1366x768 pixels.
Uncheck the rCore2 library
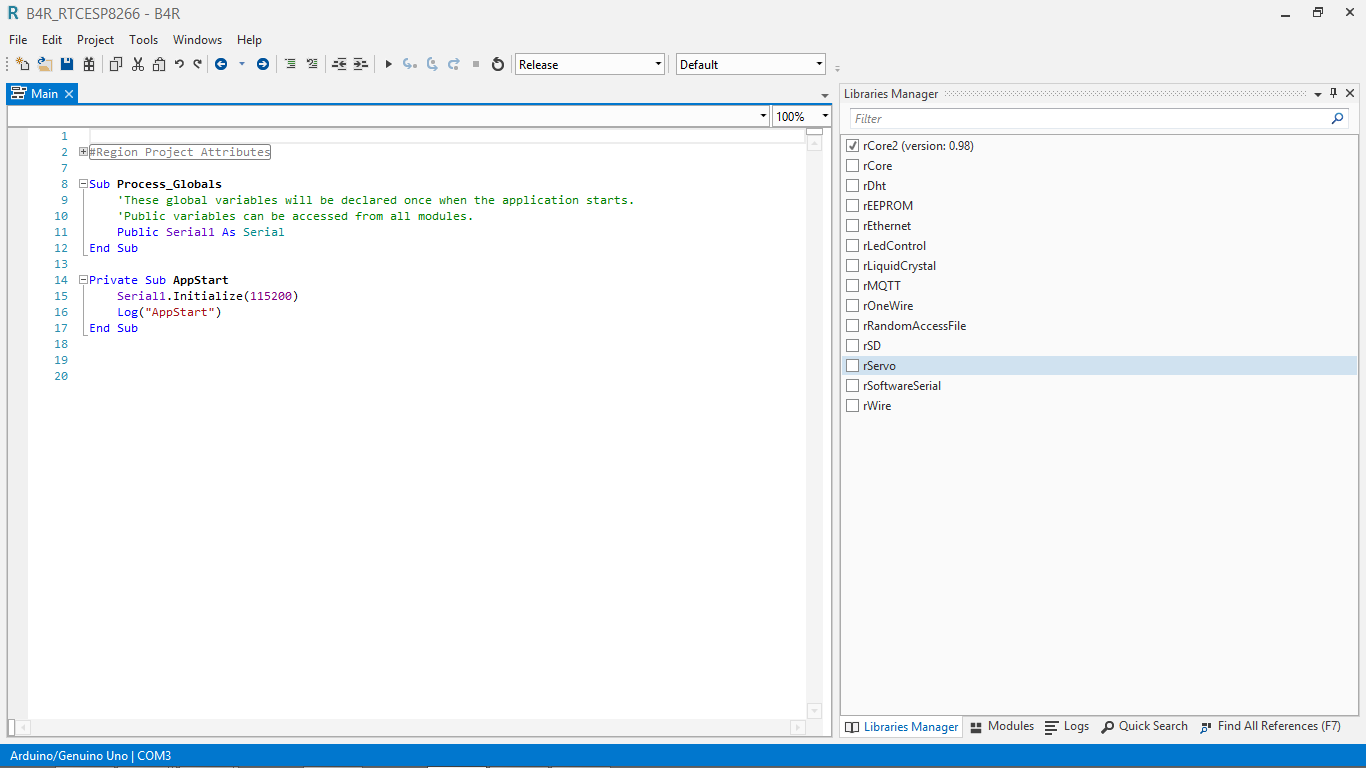pyautogui.click(x=853, y=146)
